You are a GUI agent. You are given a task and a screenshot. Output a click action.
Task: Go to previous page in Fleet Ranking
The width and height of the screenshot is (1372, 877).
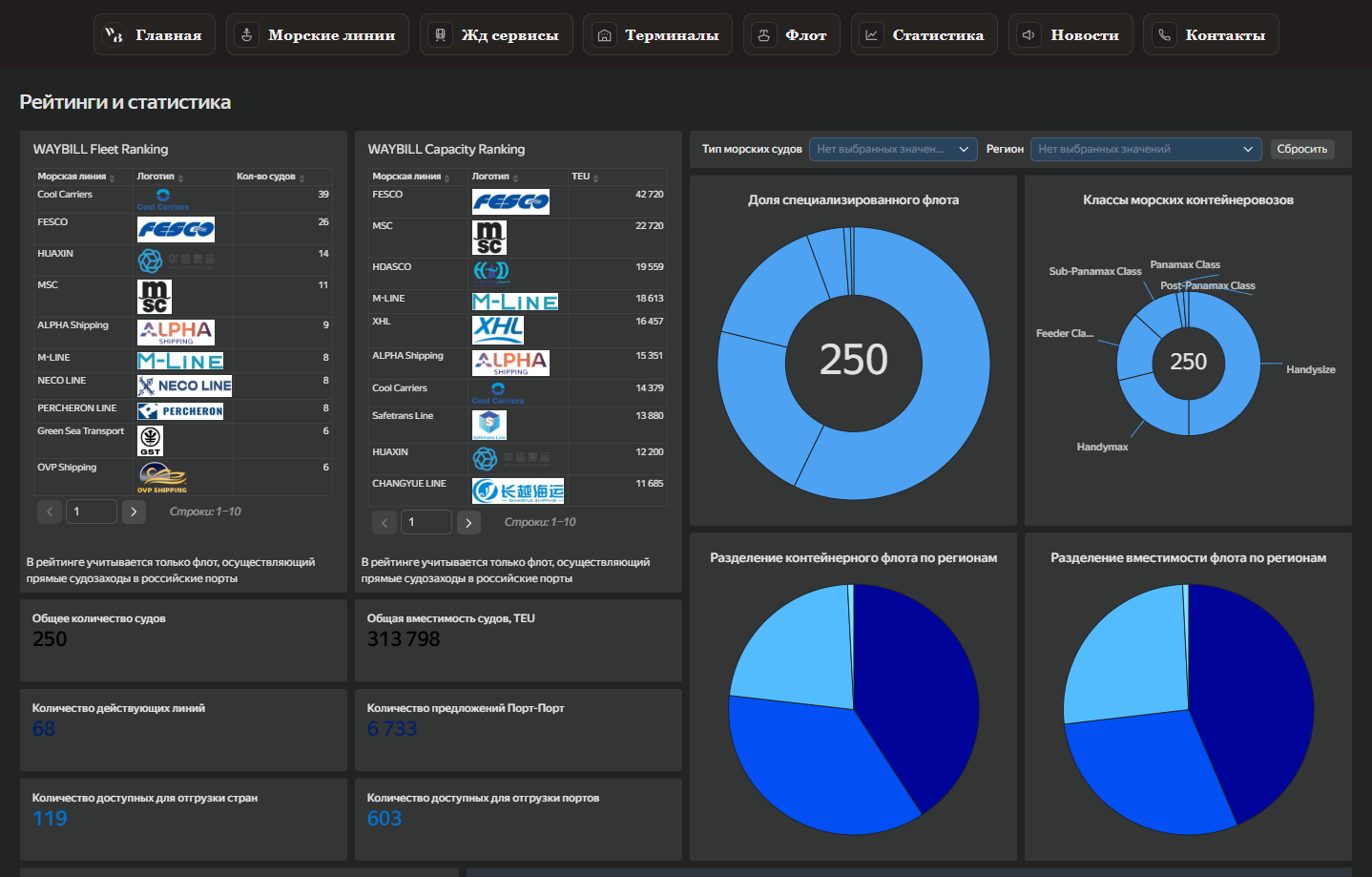[x=50, y=512]
